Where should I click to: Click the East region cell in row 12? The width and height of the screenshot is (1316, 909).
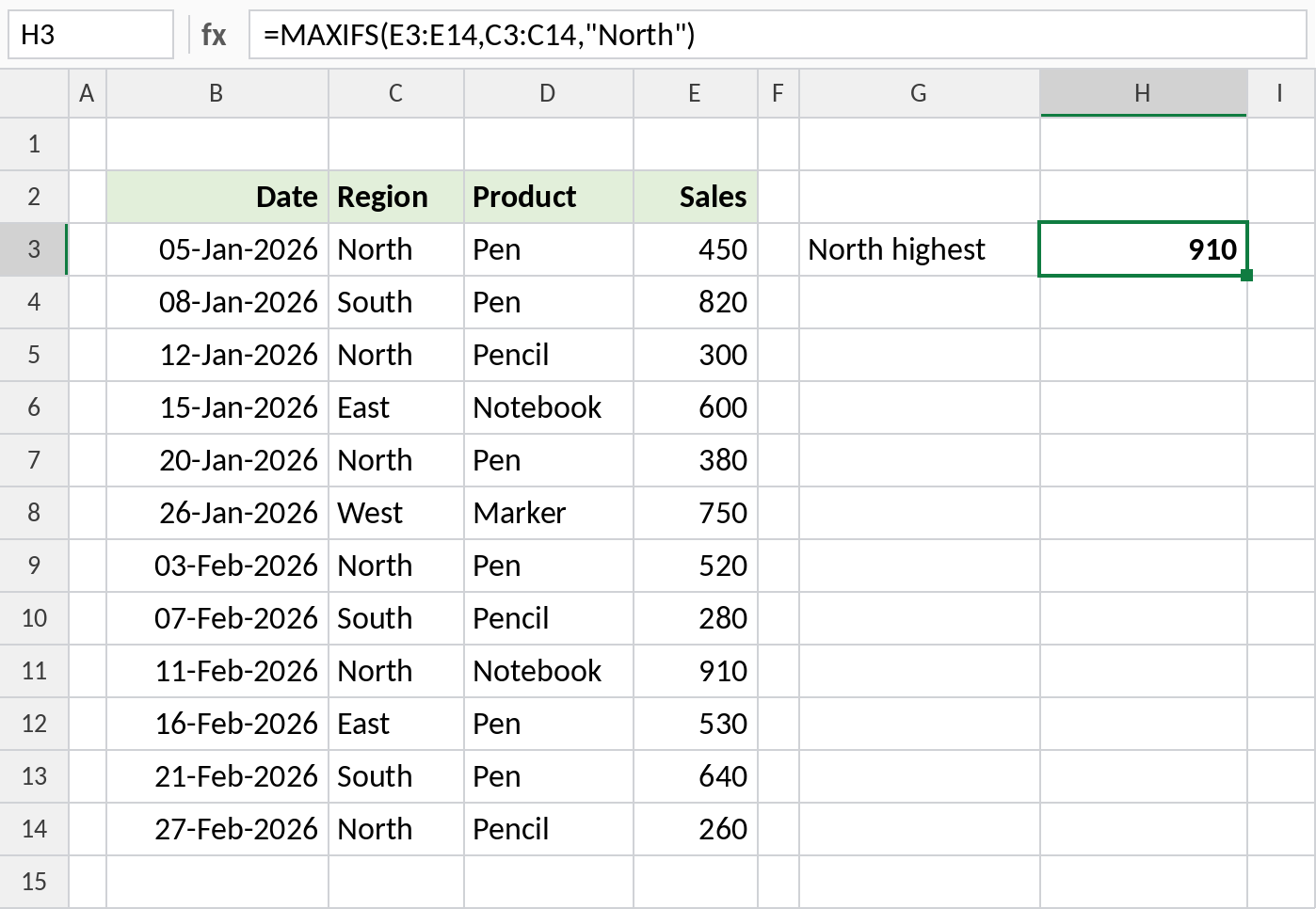[x=396, y=724]
